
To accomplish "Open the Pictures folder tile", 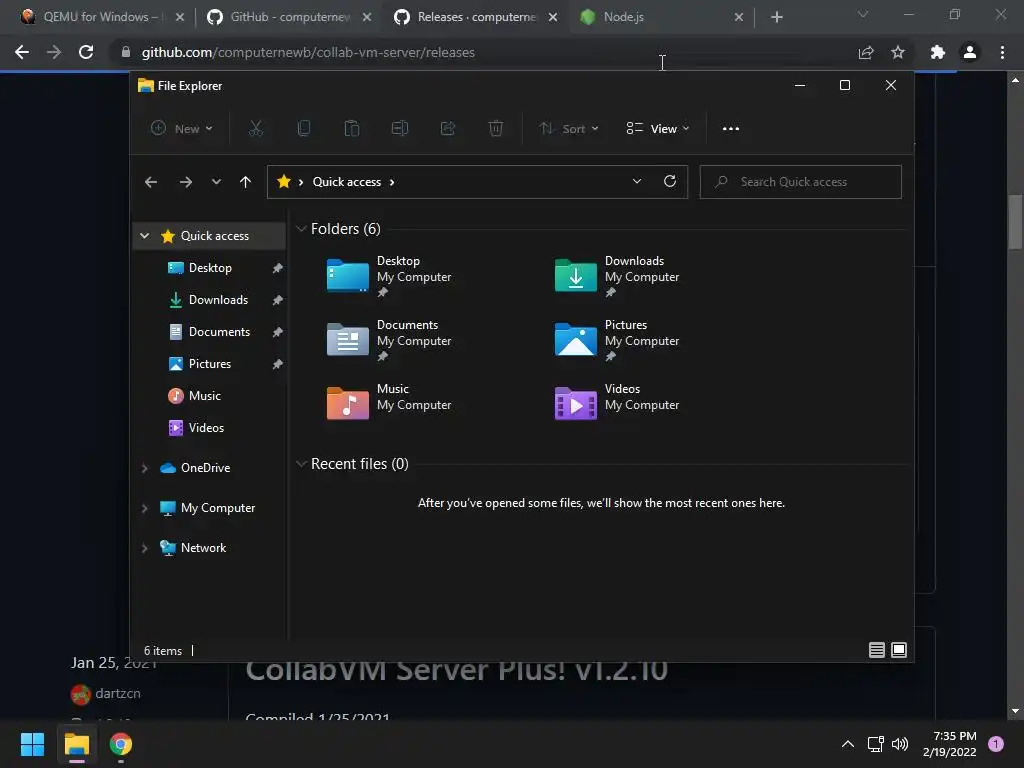I will point(618,340).
